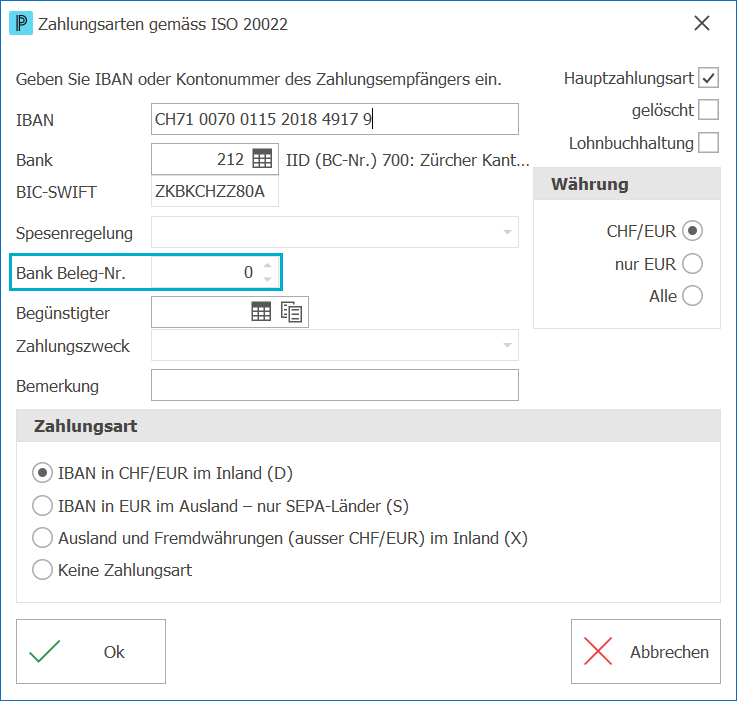Select nur EUR currency option
The image size is (737, 701).
tap(692, 264)
